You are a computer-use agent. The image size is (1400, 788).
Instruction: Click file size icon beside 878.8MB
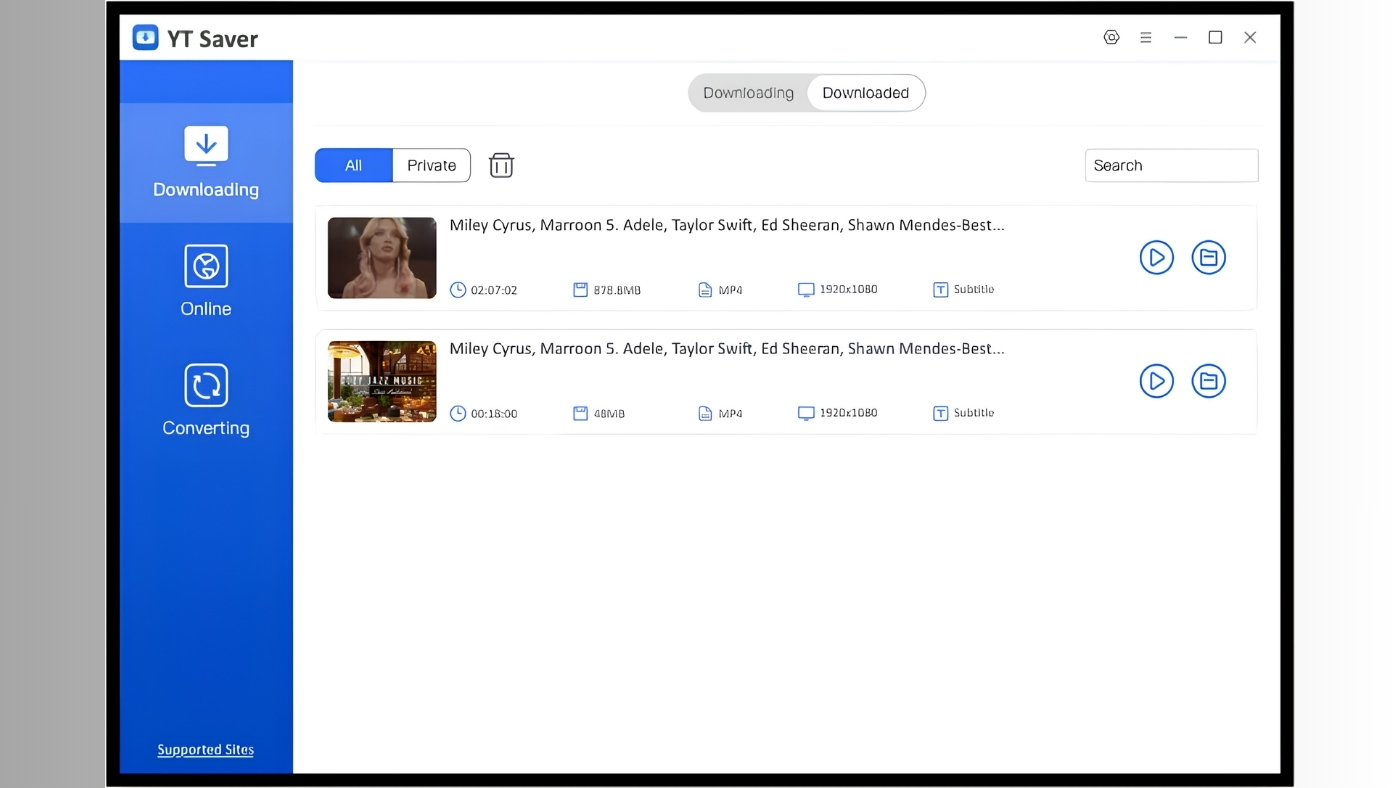(580, 290)
